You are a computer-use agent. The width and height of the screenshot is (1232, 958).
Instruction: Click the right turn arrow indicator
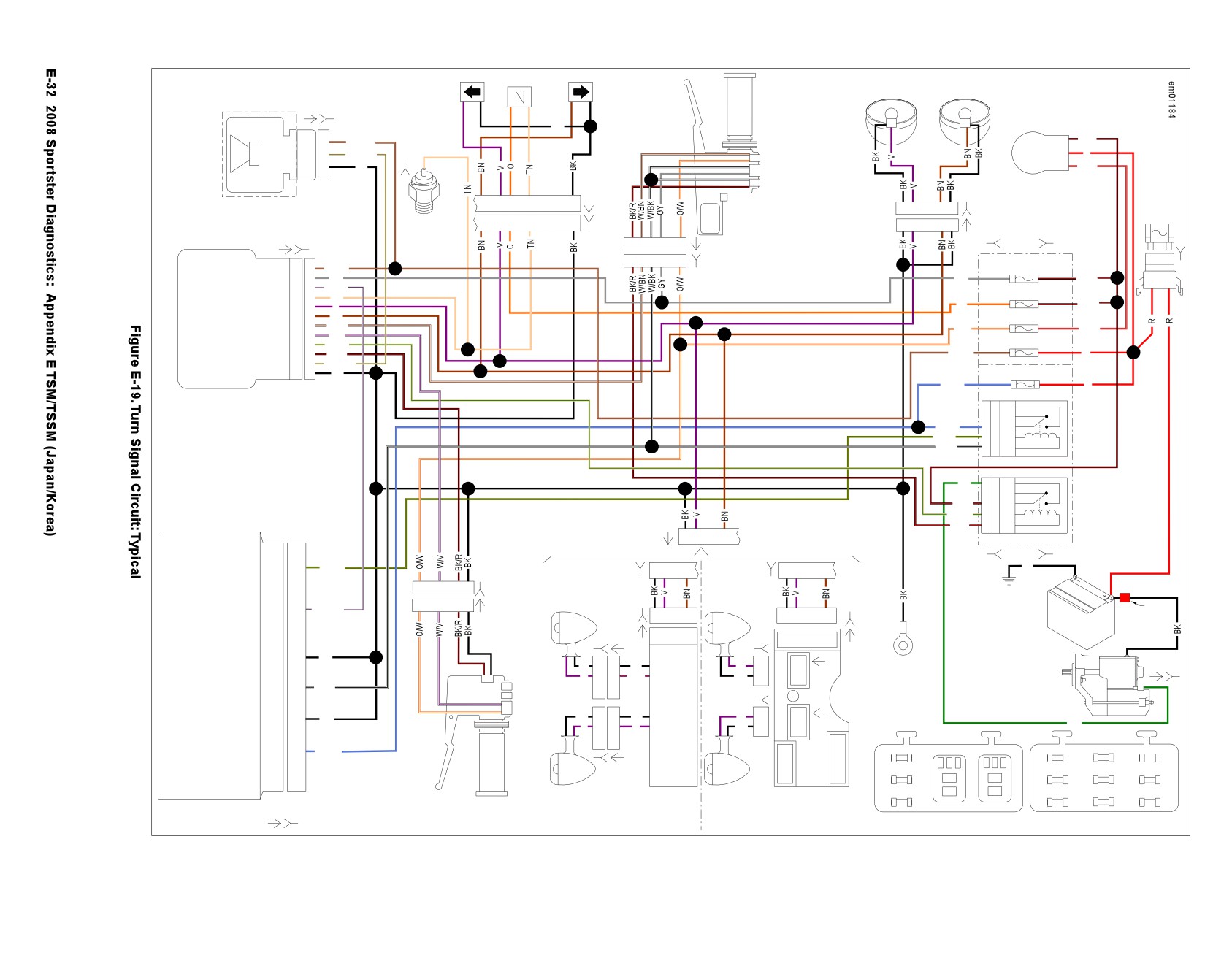[x=581, y=92]
